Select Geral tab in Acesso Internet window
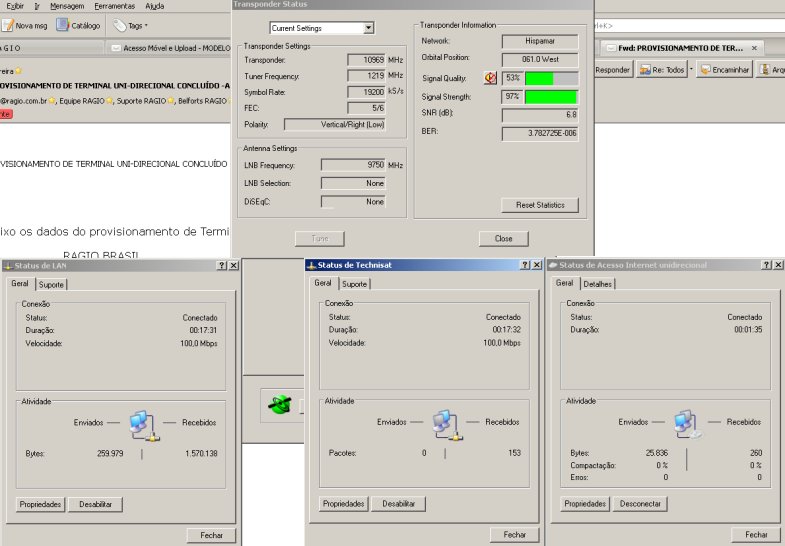Screen dimensions: 785x546 (x=564, y=283)
